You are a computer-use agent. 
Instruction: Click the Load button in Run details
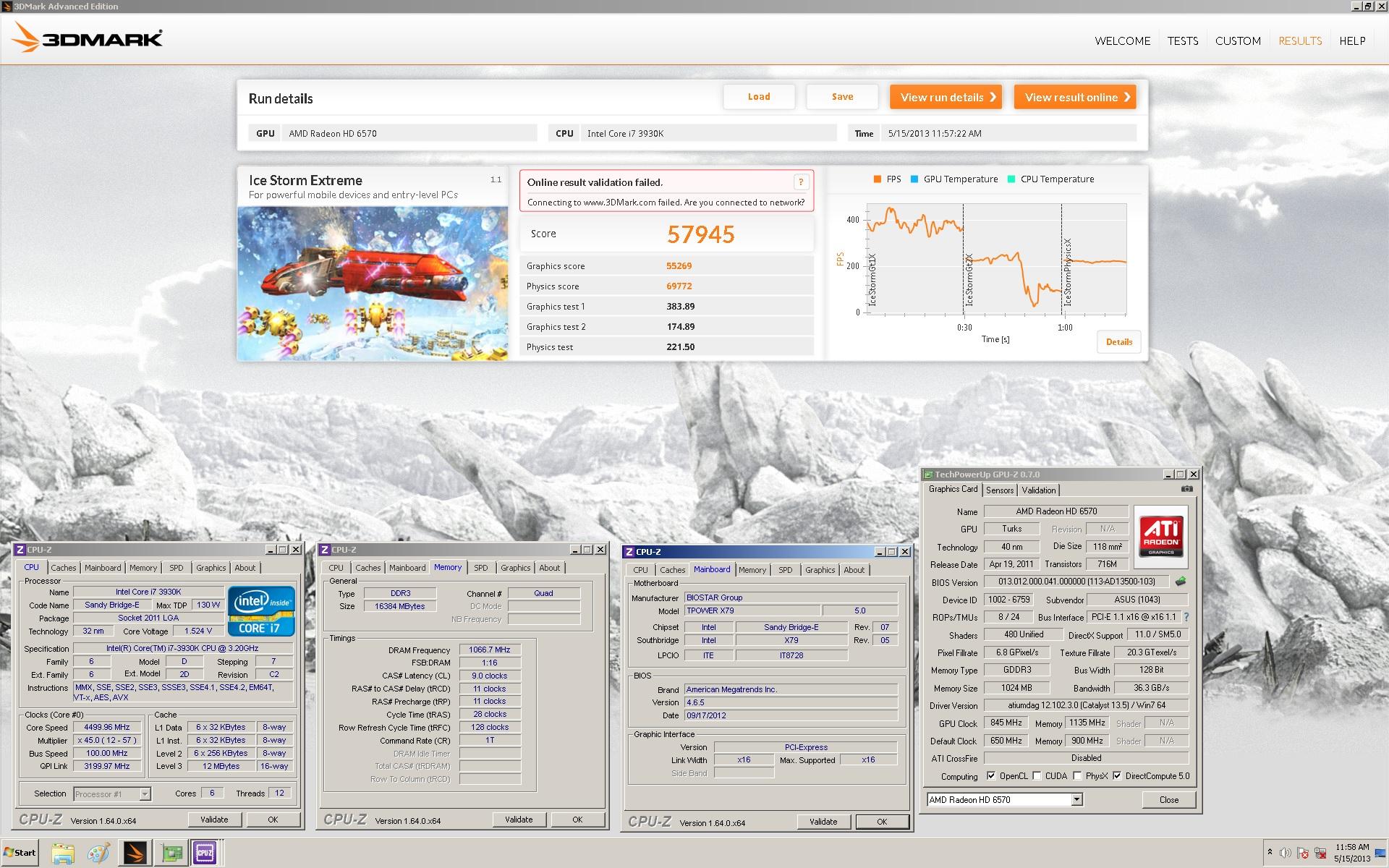[759, 97]
